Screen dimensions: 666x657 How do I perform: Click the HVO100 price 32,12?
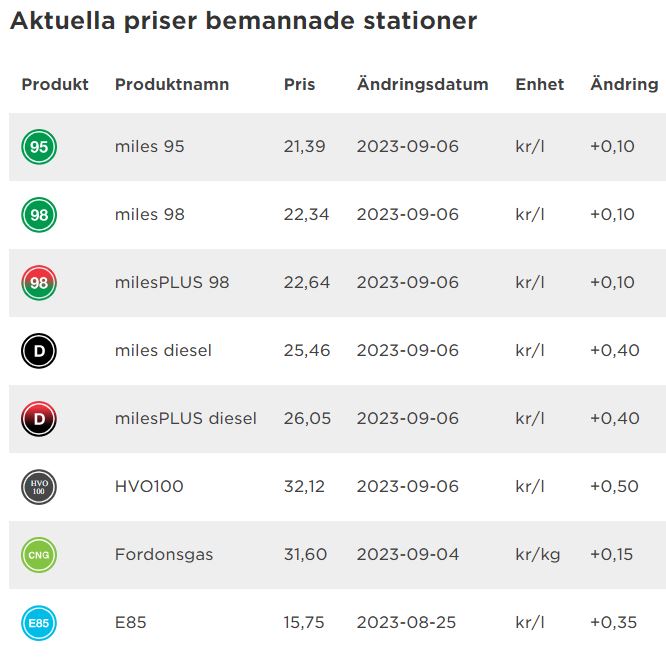tap(305, 487)
